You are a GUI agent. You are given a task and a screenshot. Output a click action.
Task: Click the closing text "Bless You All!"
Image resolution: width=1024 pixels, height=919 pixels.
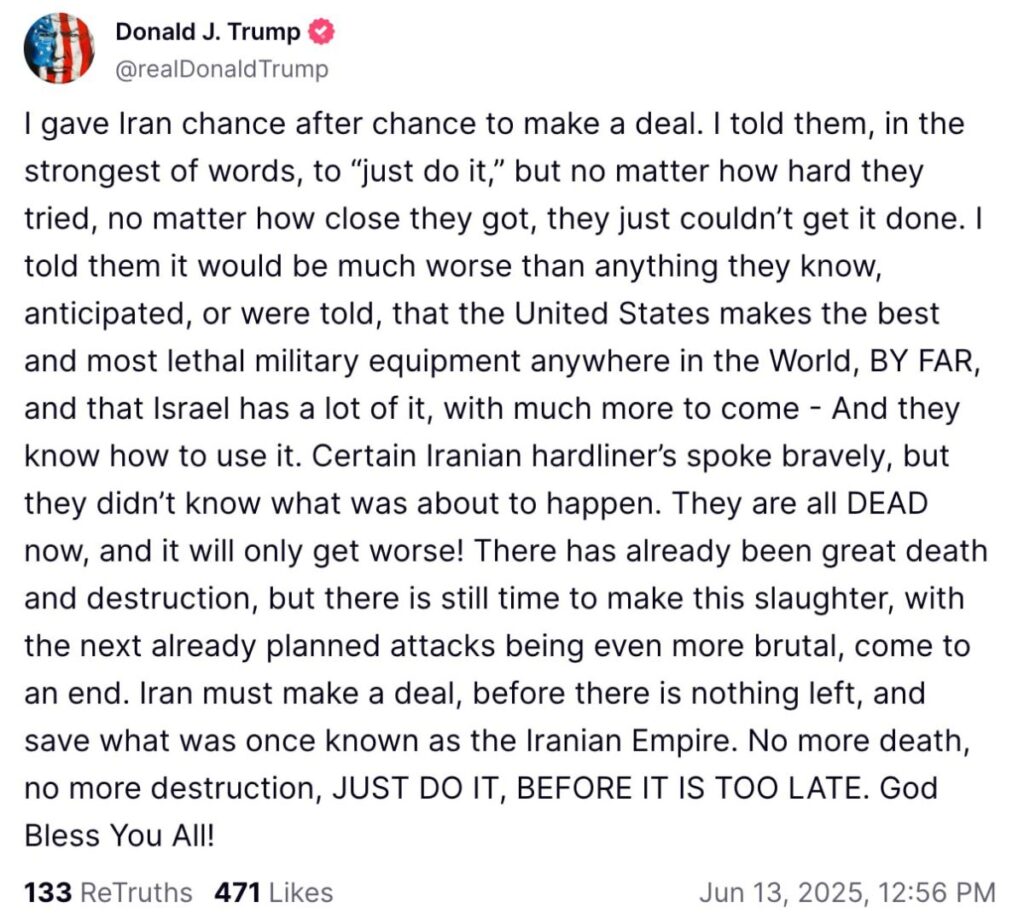[119, 835]
